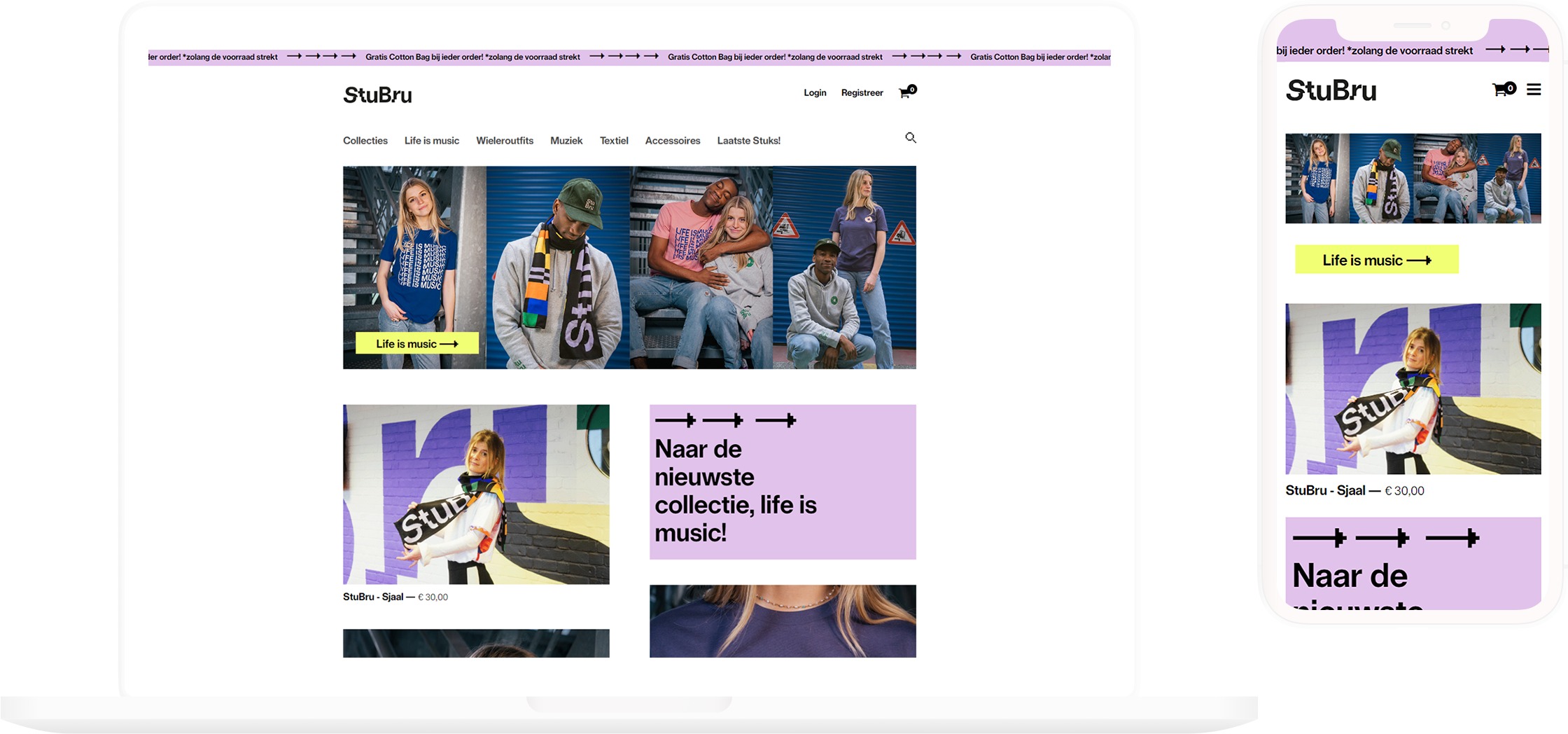Viewport: 1568px width, 734px height.
Task: Open the purple t-shirt necklace product image
Action: coord(783,621)
